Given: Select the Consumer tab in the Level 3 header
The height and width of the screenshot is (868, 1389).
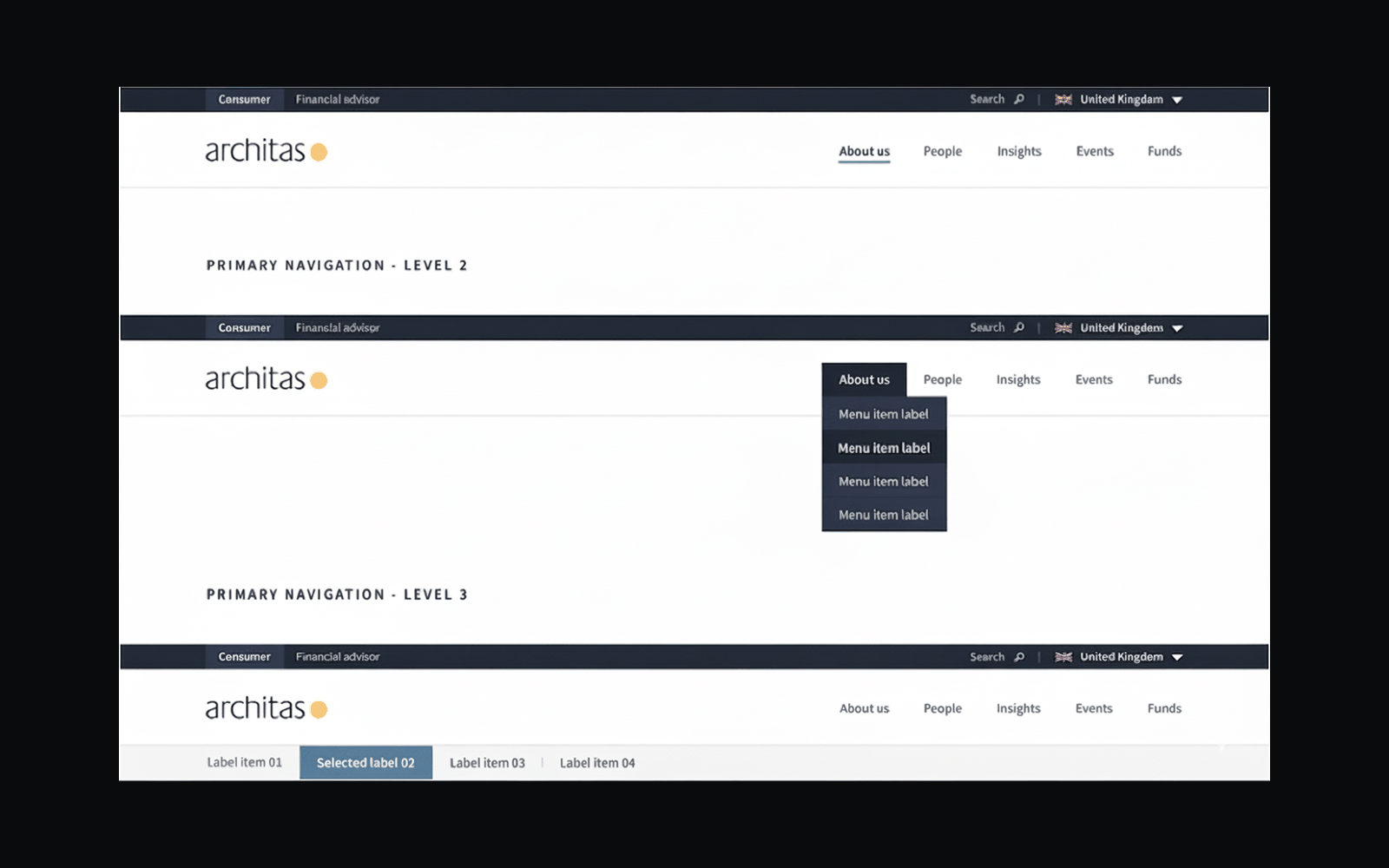Looking at the screenshot, I should tap(244, 656).
